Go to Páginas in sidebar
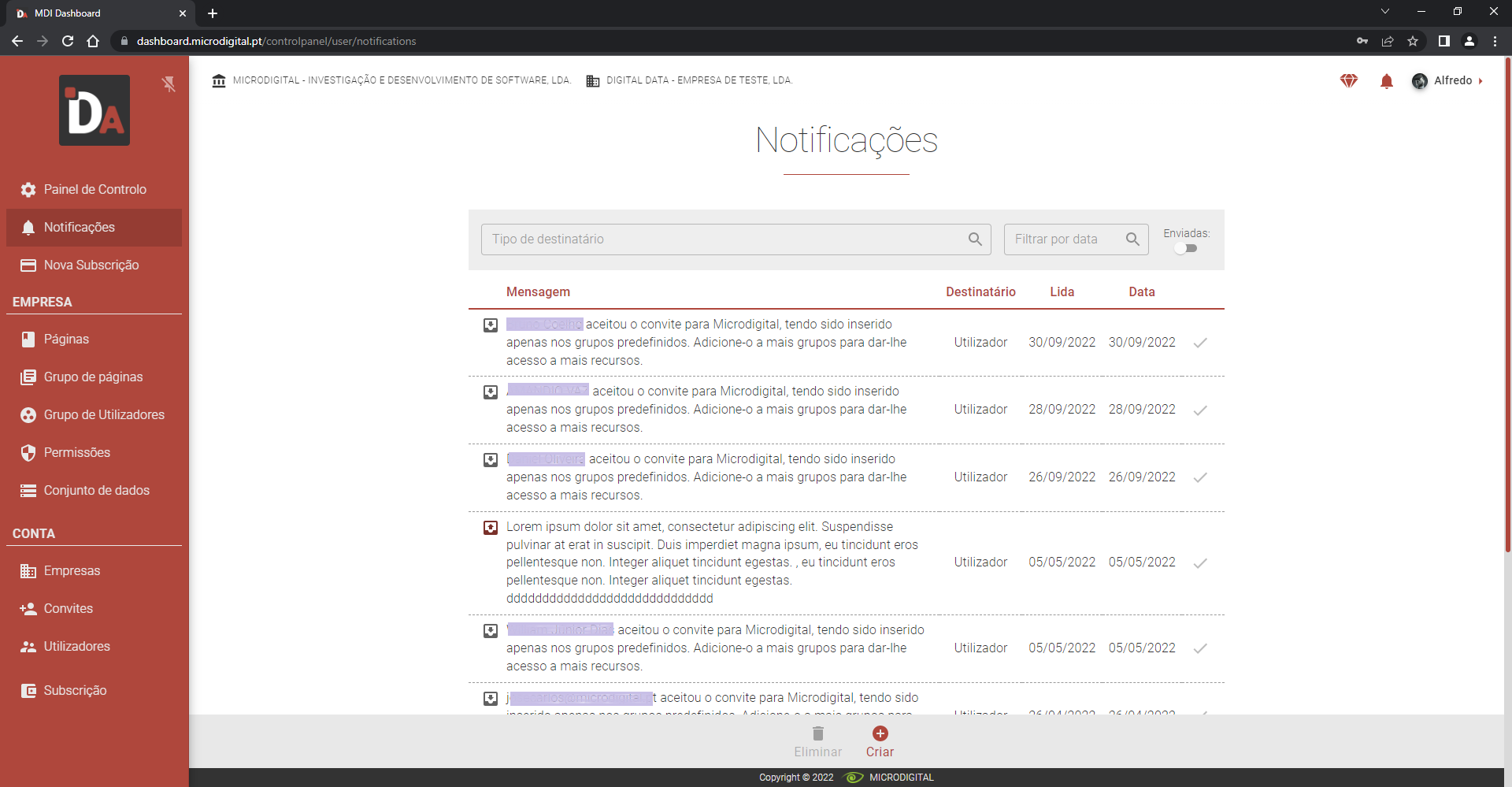This screenshot has width=1512, height=787. tap(94, 339)
